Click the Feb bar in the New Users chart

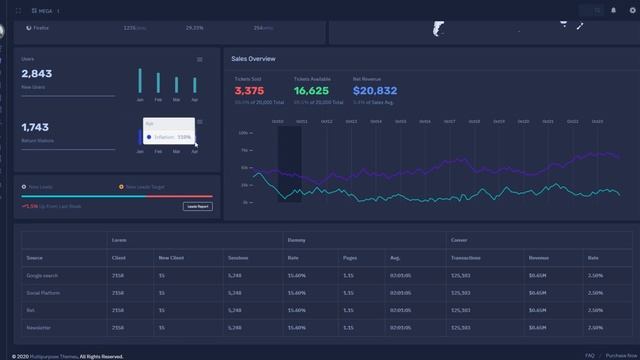158,82
